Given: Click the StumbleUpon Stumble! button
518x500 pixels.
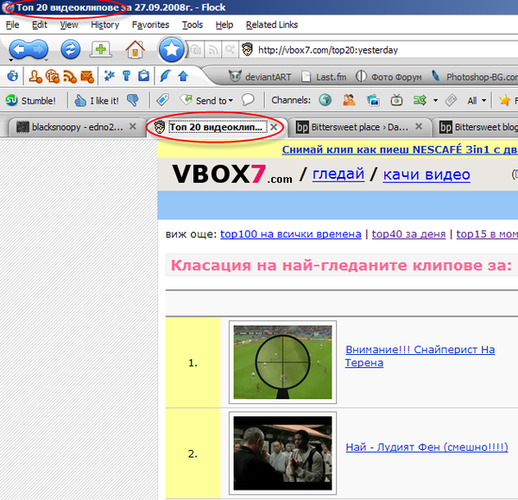Looking at the screenshot, I should click(x=31, y=100).
